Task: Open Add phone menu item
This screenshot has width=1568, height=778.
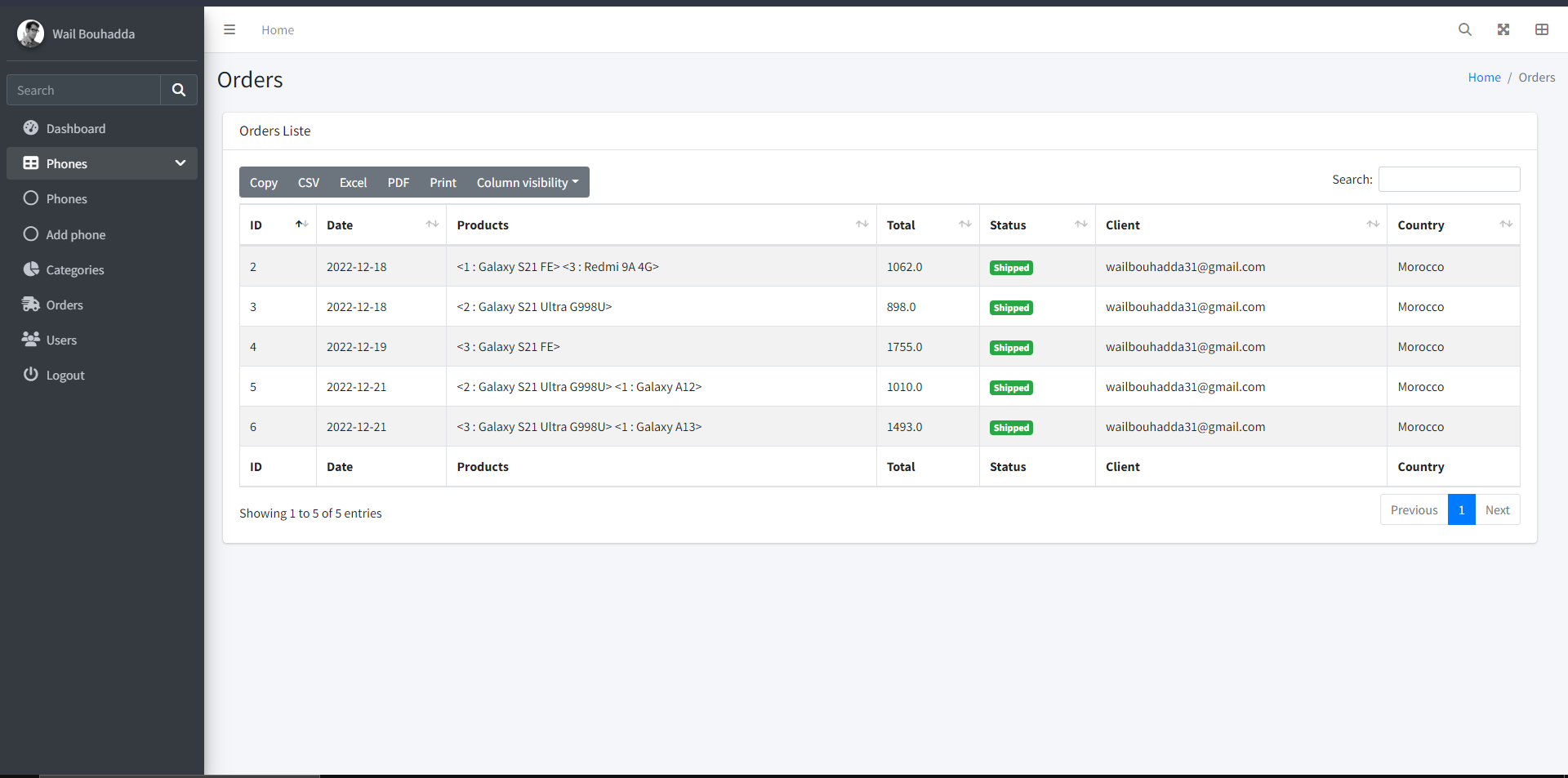Action: (102, 234)
